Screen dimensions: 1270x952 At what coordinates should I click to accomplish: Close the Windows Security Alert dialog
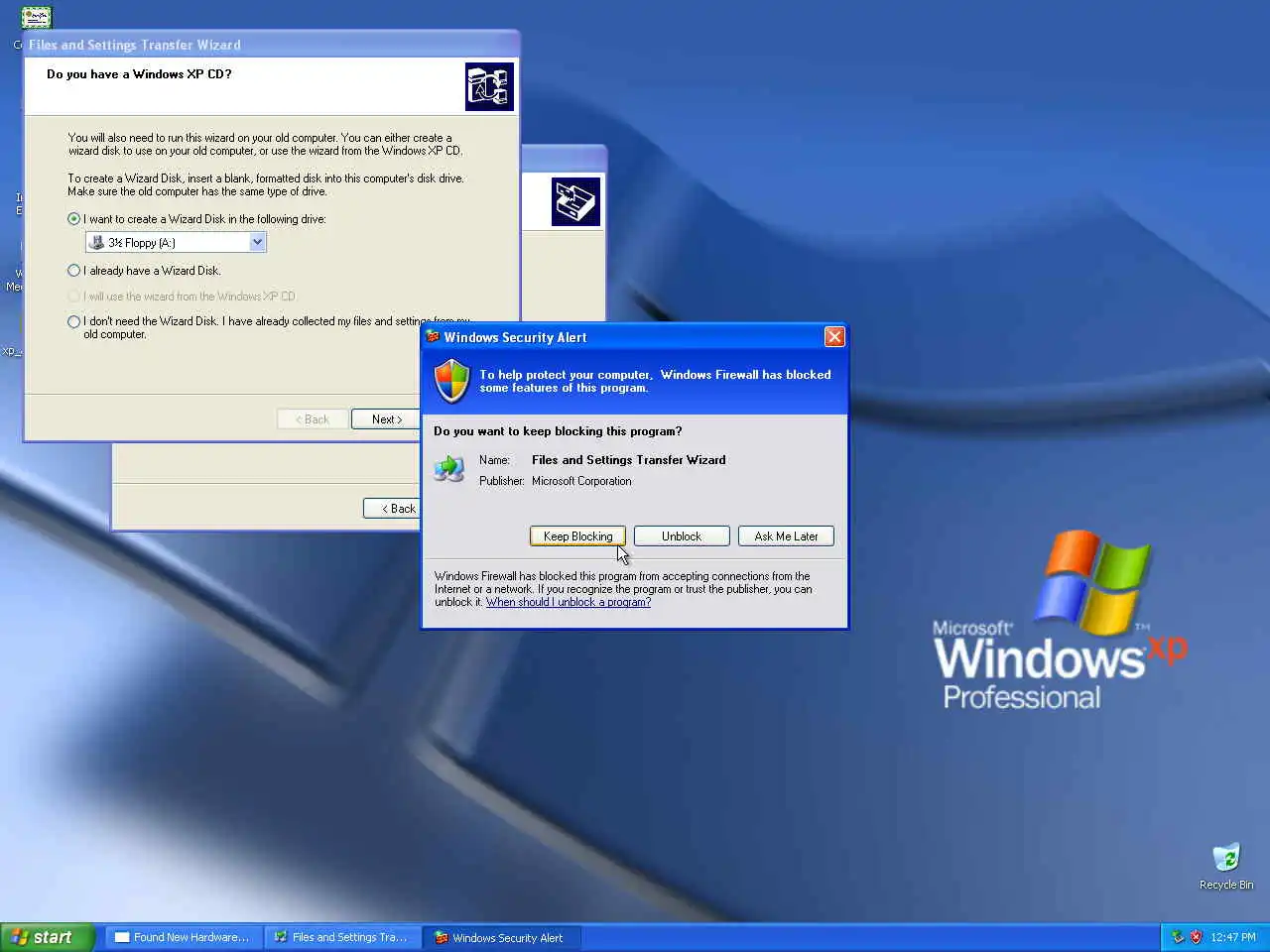pos(834,337)
